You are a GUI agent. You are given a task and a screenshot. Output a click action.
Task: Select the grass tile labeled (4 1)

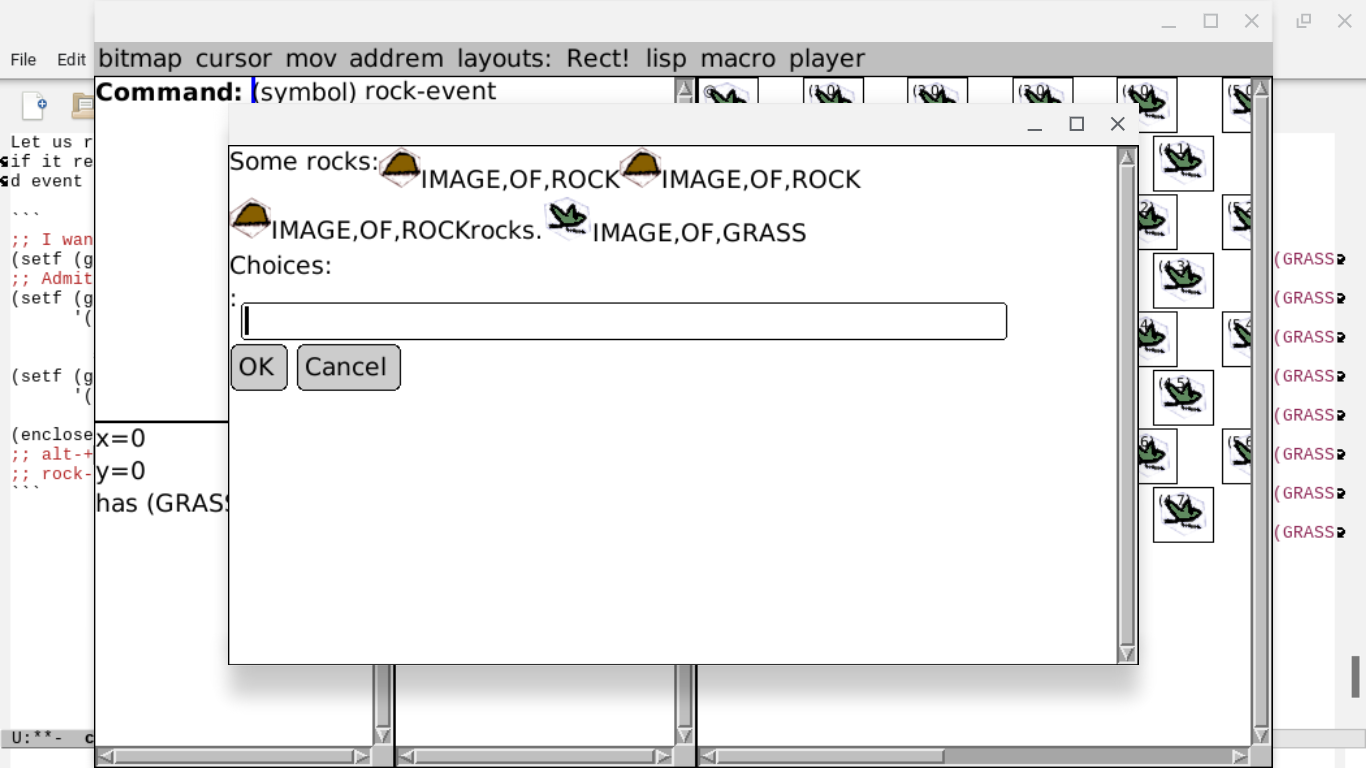pos(1183,164)
